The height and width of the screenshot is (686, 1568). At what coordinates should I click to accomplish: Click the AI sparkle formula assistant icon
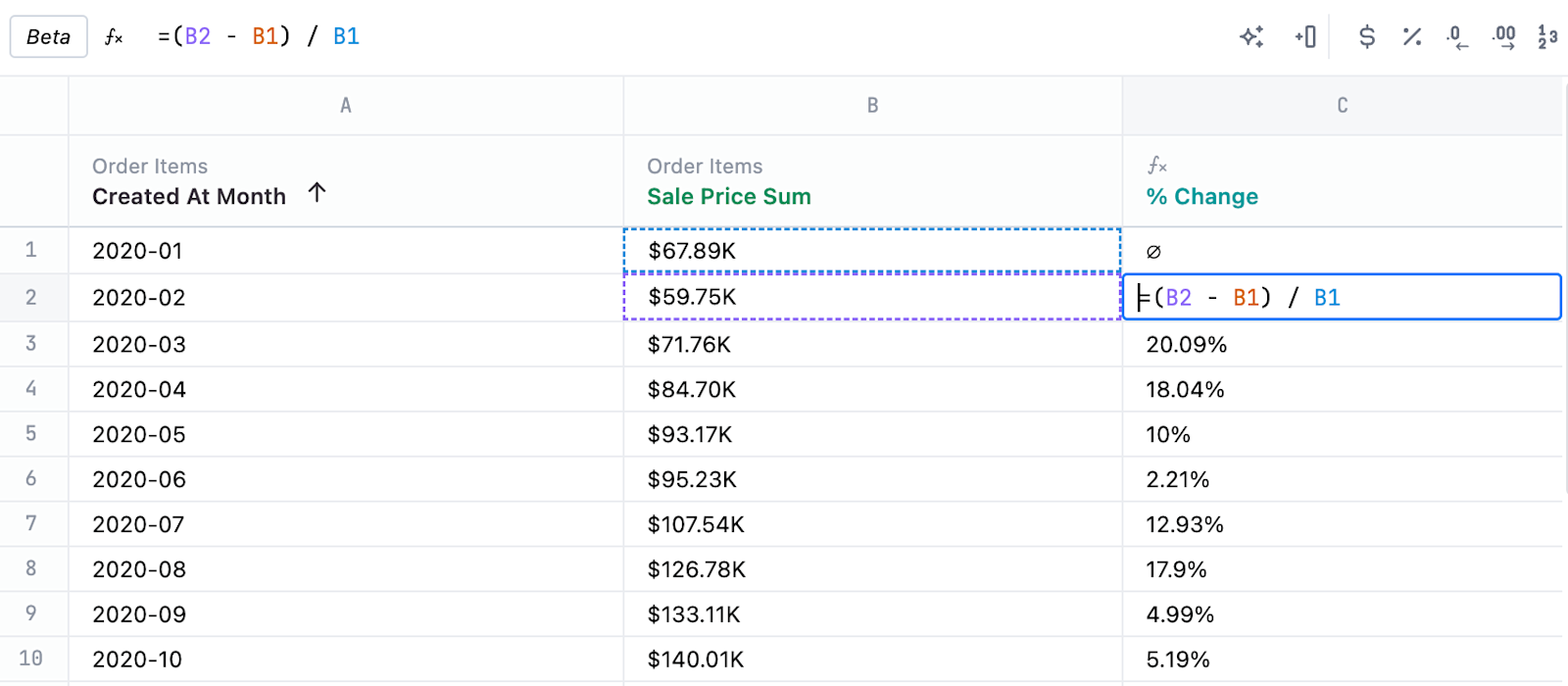pos(1251,37)
